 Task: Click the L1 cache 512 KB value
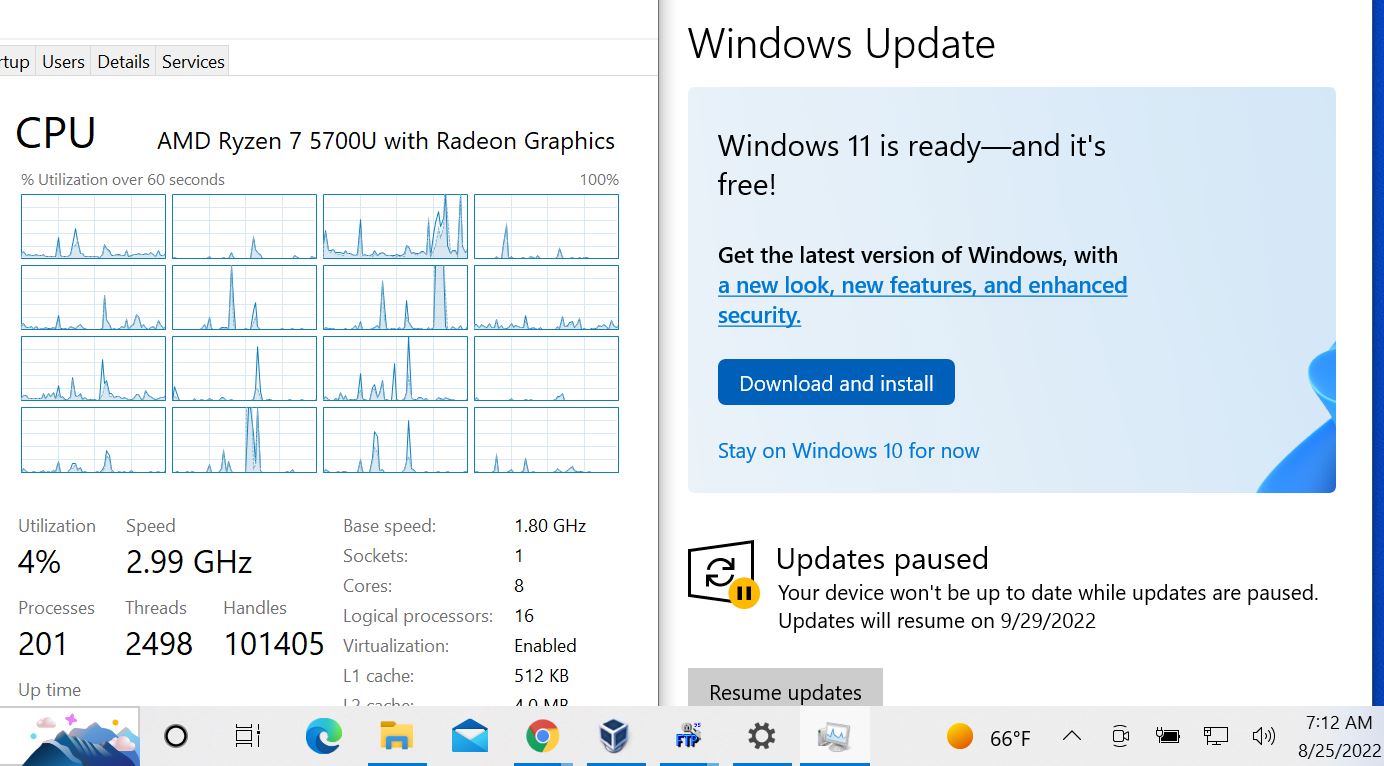pos(542,675)
